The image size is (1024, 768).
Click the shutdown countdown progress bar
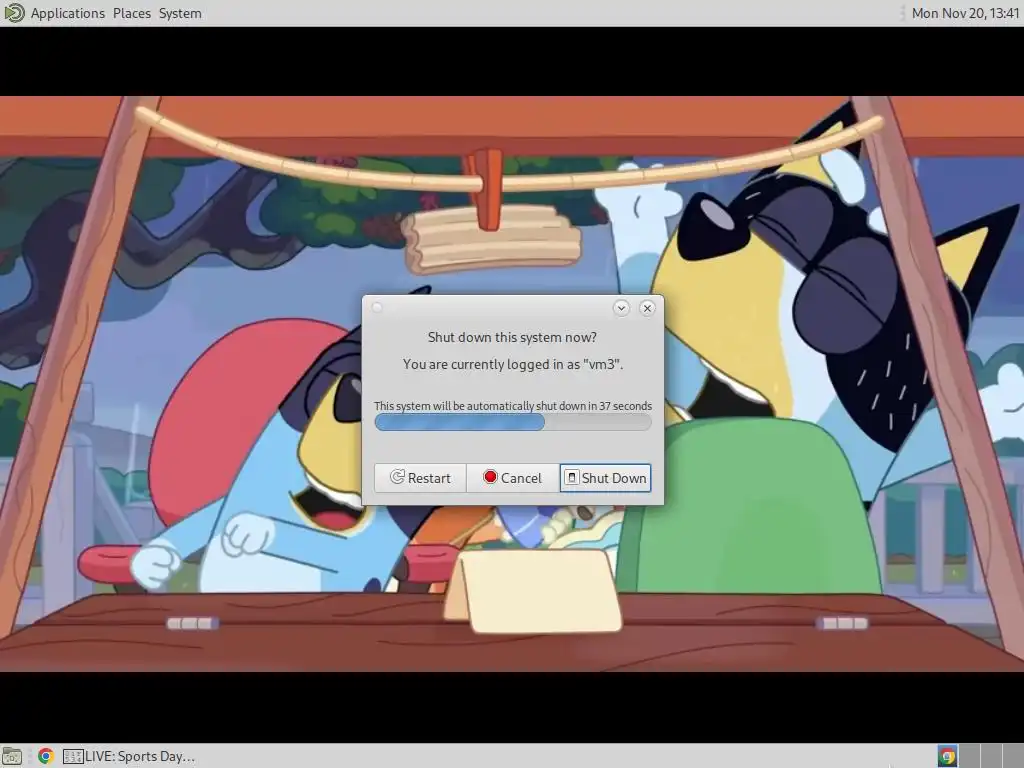513,423
